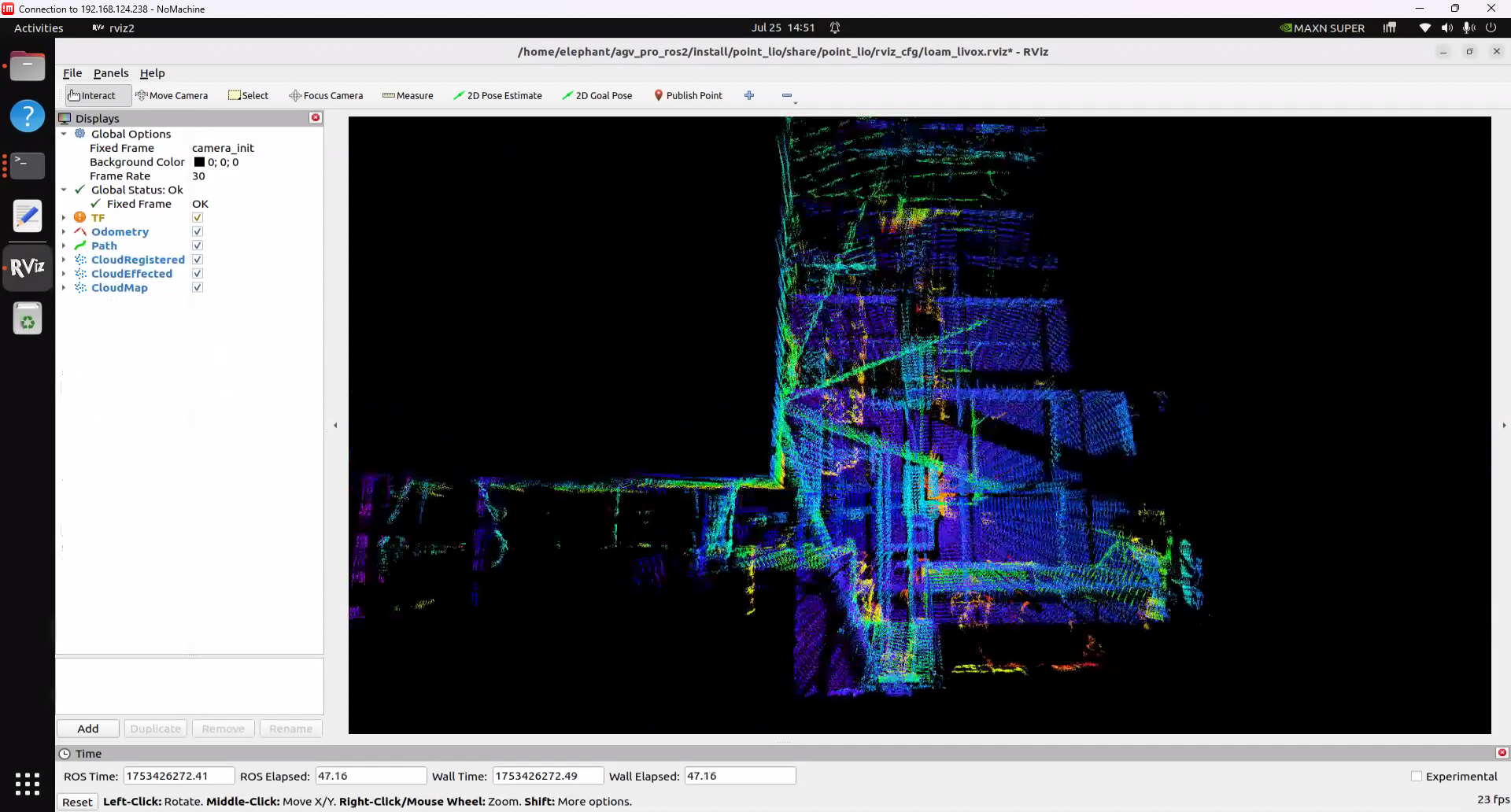Screen dimensions: 1511x812
Task: Click the CloudEffected point cloud icon
Action: (80, 274)
